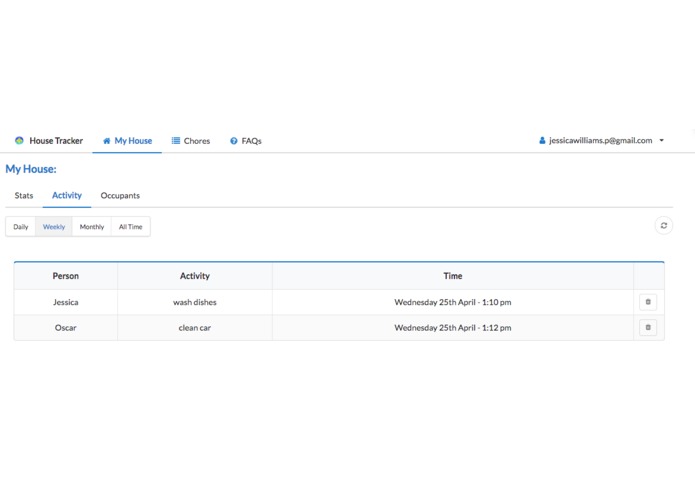This screenshot has height=494, width=695.
Task: Switch to the Stats tab
Action: pos(24,195)
